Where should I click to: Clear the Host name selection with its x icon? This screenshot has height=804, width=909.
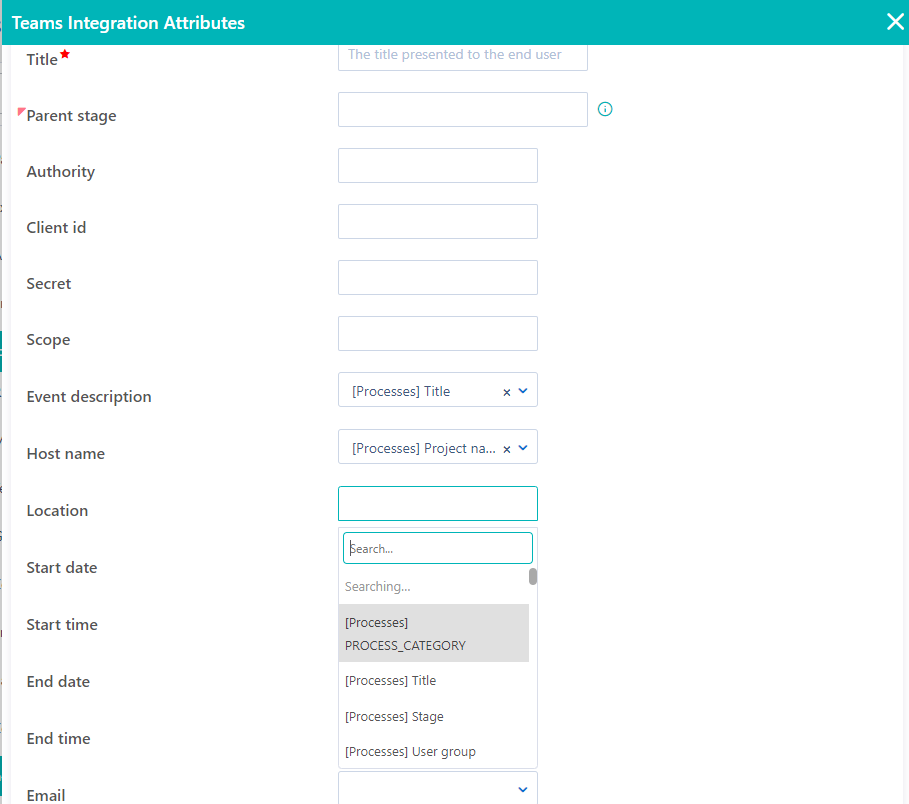point(506,447)
